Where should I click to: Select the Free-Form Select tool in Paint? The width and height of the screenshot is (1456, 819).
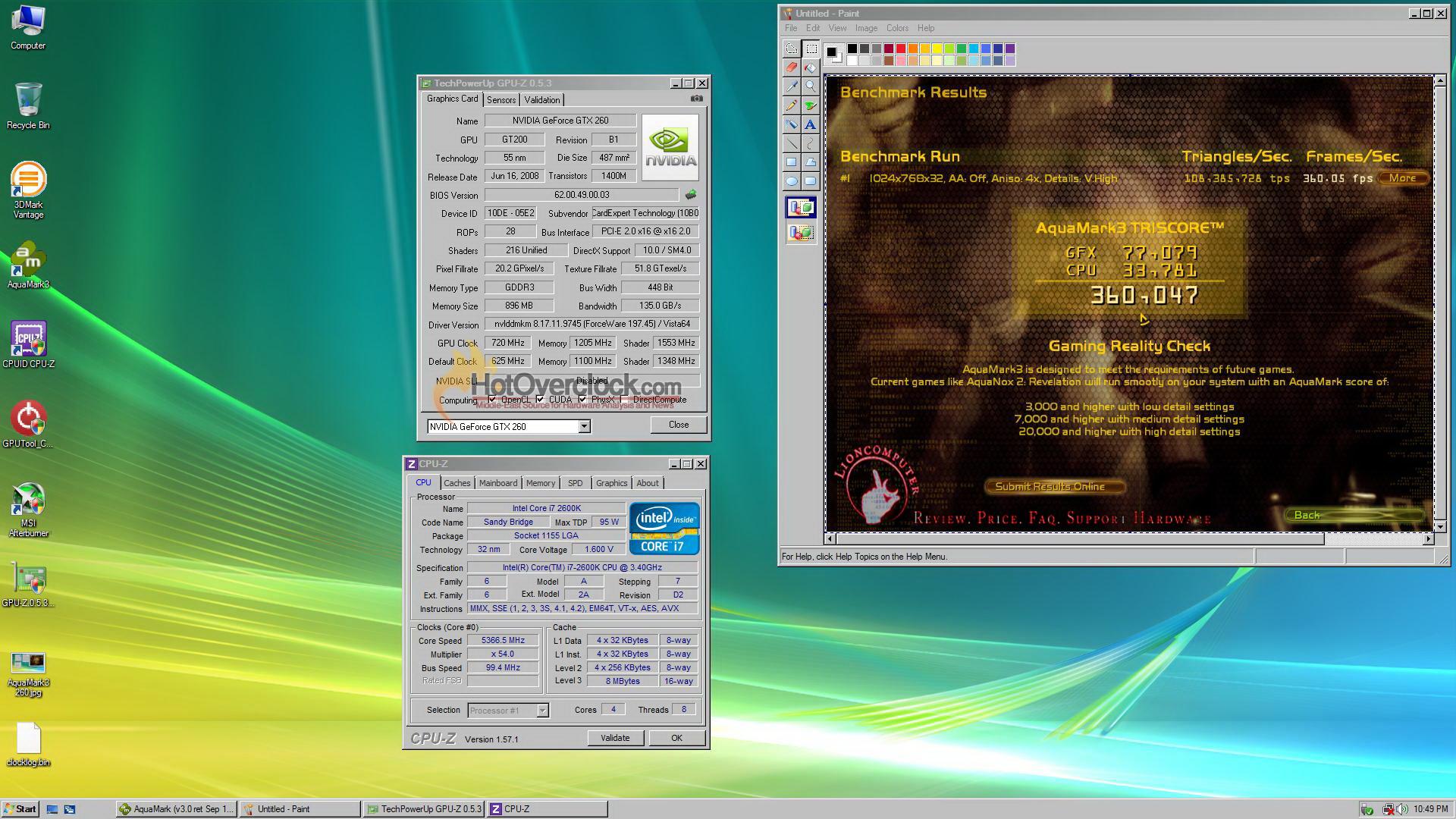(792, 49)
